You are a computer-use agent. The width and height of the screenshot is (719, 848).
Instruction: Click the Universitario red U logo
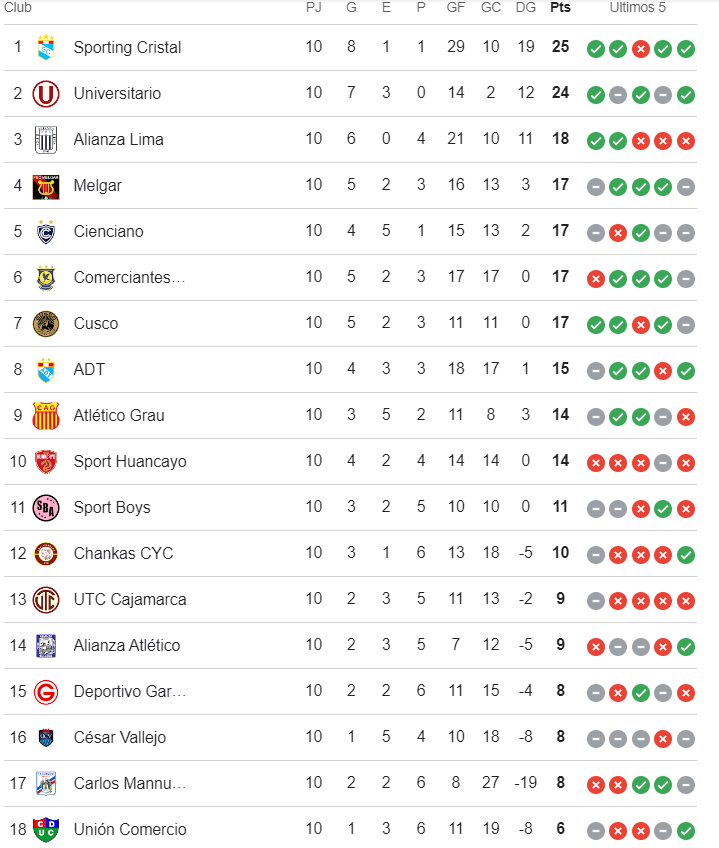[x=45, y=93]
